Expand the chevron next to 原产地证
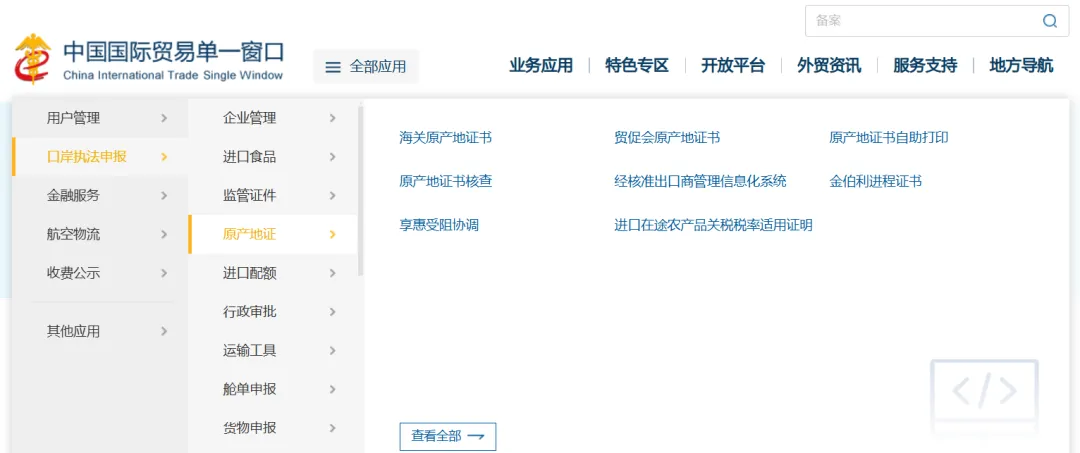The width and height of the screenshot is (1080, 453). click(333, 234)
